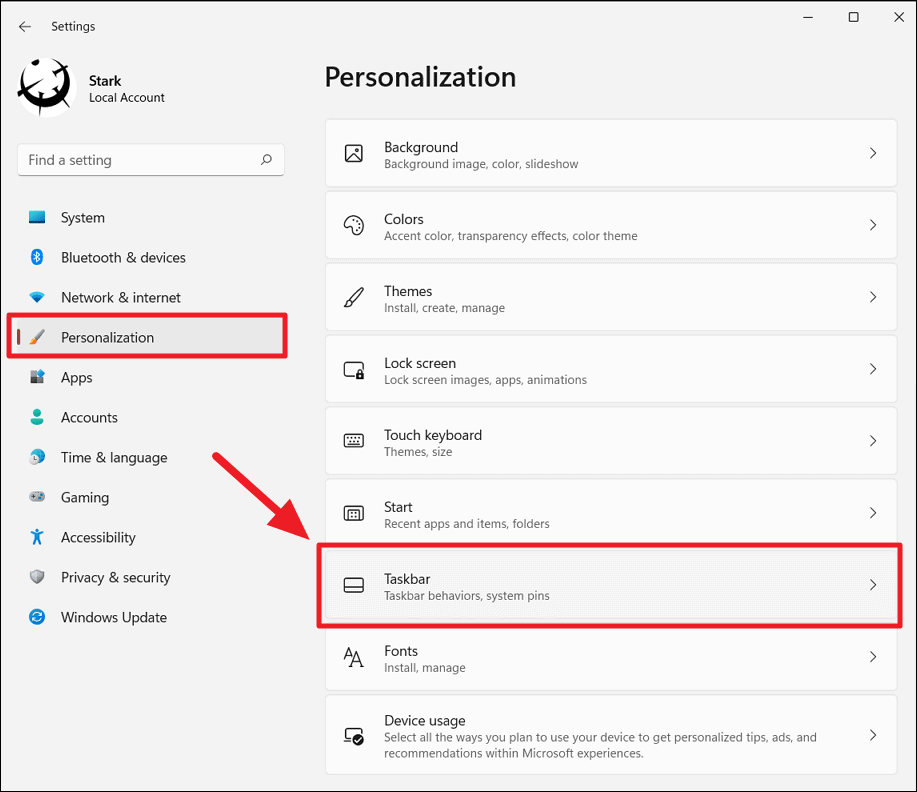Click the Taskbar icon in list
This screenshot has height=792, width=917.
click(x=354, y=585)
